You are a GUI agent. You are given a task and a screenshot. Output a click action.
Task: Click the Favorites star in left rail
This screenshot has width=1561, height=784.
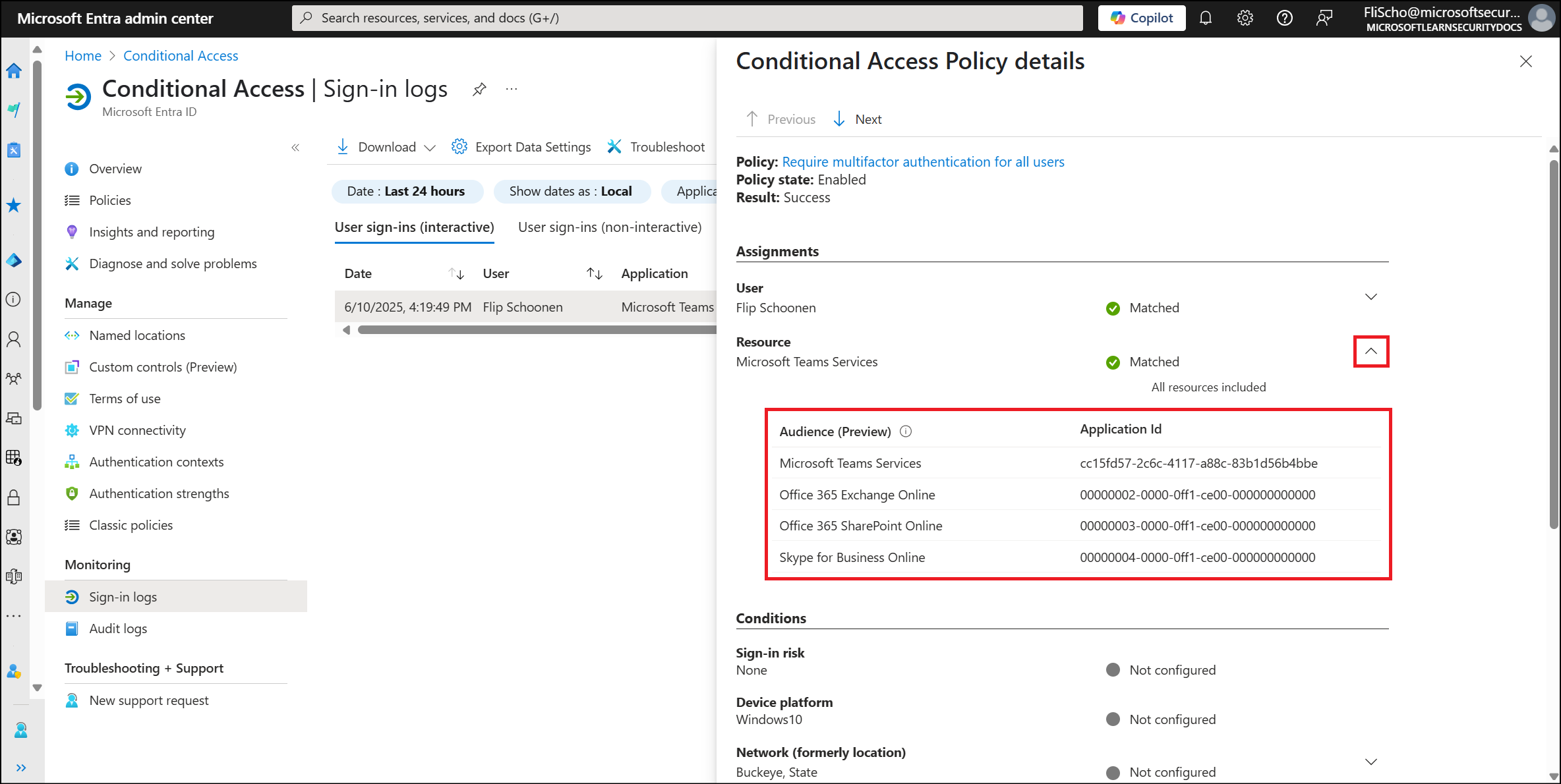pyautogui.click(x=14, y=206)
